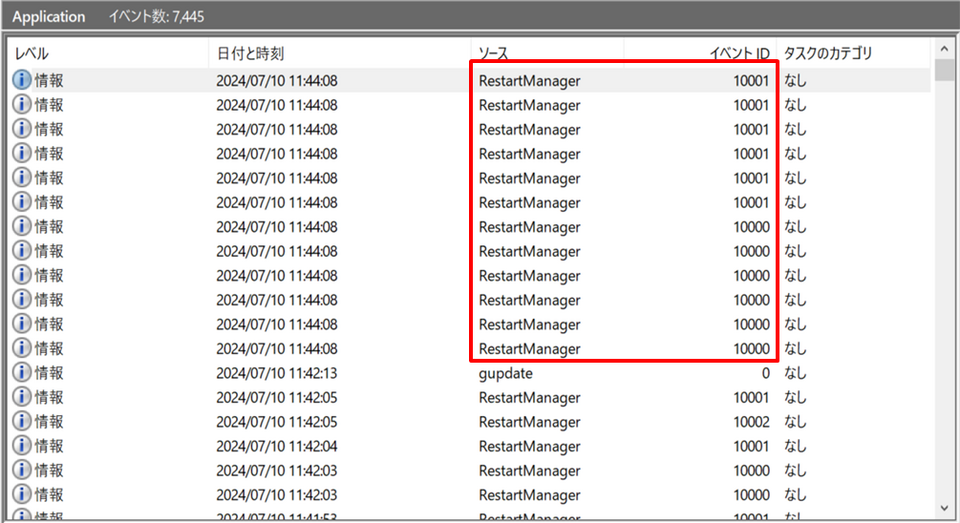Click the info icon on the event ID 10002 row
This screenshot has width=960, height=523.
point(22,422)
